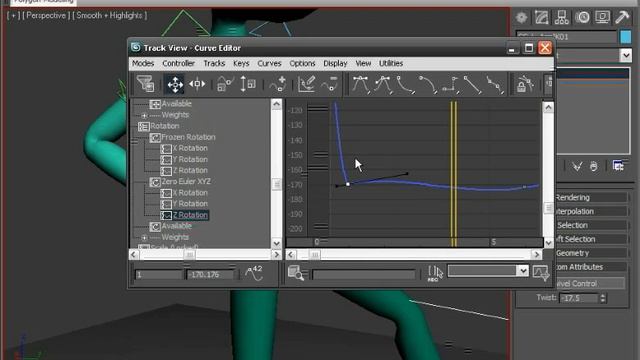Set tangents to Custom
This screenshot has width=640, height=360.
coord(383,84)
